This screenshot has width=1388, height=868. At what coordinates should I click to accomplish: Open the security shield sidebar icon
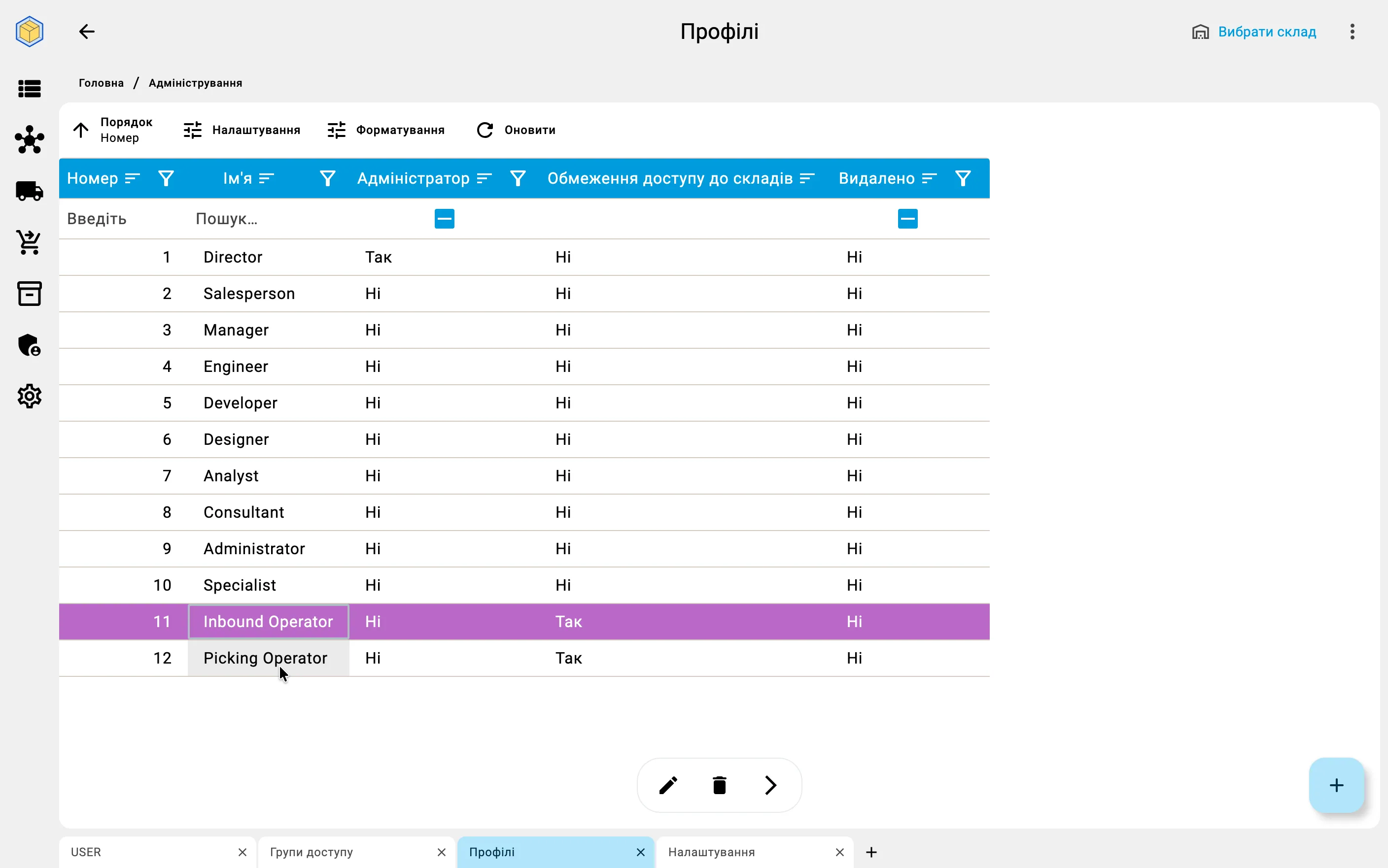coord(29,345)
